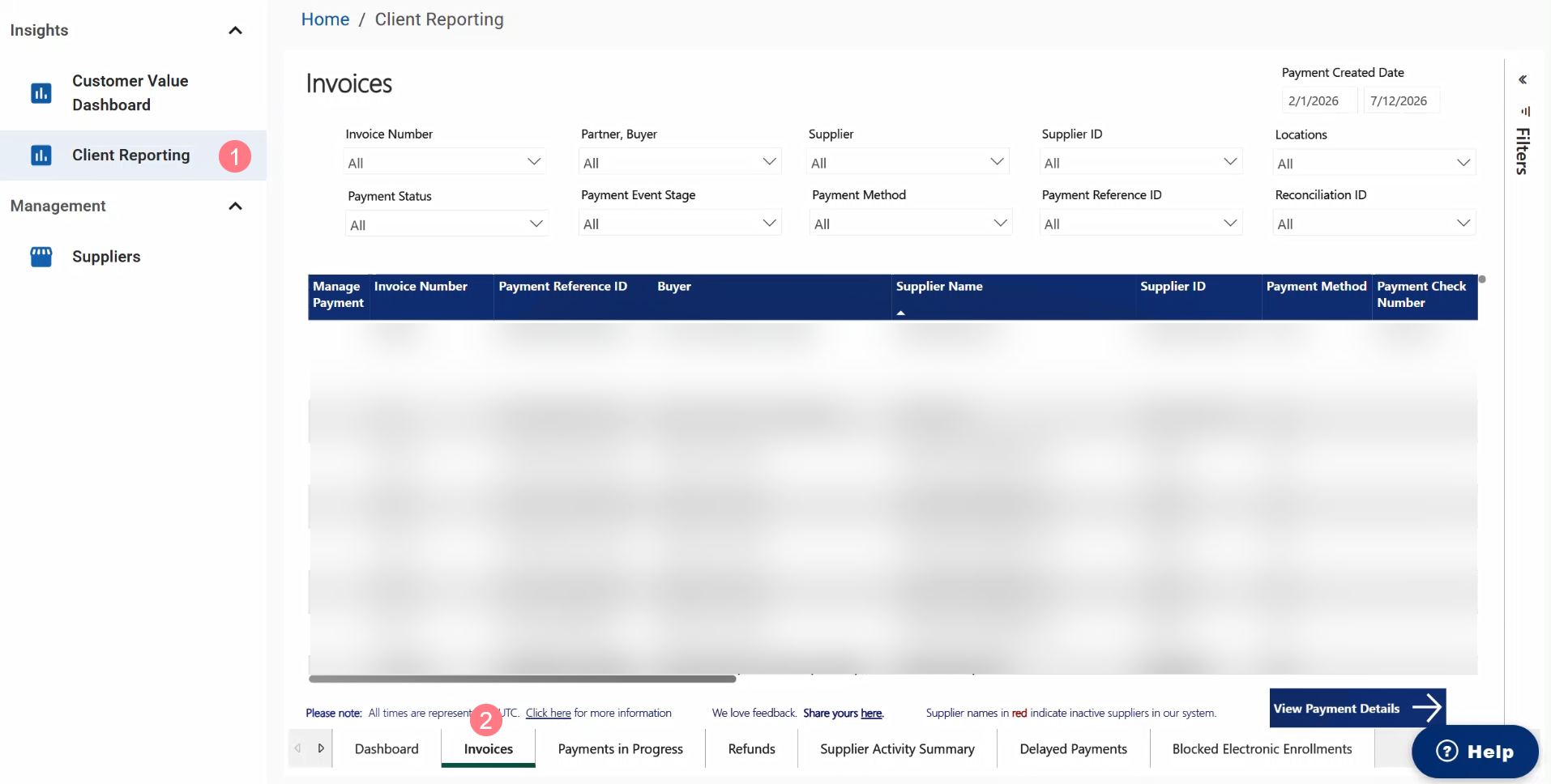Open the Payment Reference ID filter dropdown
The image size is (1551, 784).
coord(1141,223)
